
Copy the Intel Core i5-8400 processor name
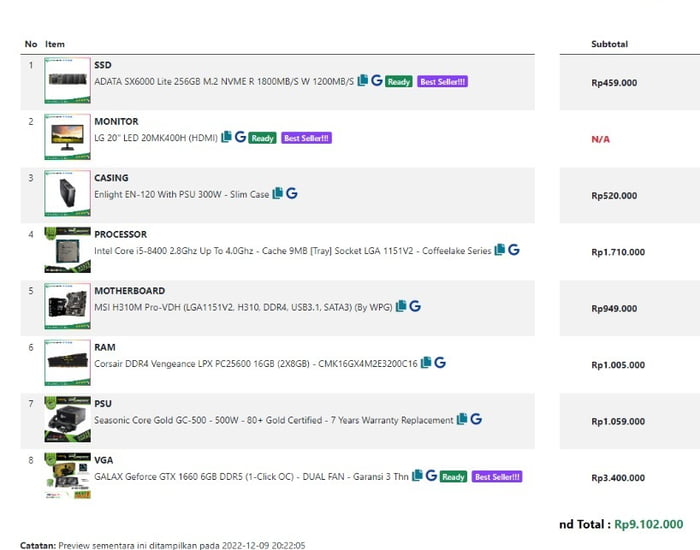[x=500, y=250]
